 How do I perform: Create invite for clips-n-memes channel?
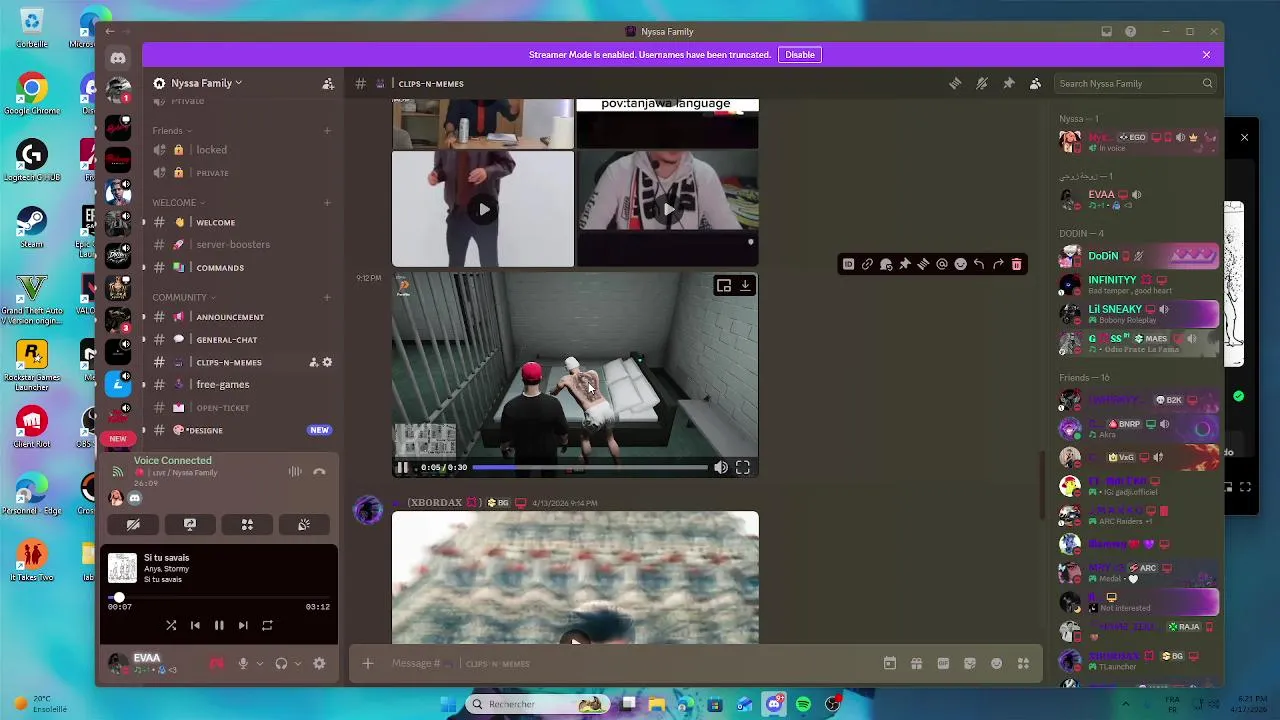(313, 362)
